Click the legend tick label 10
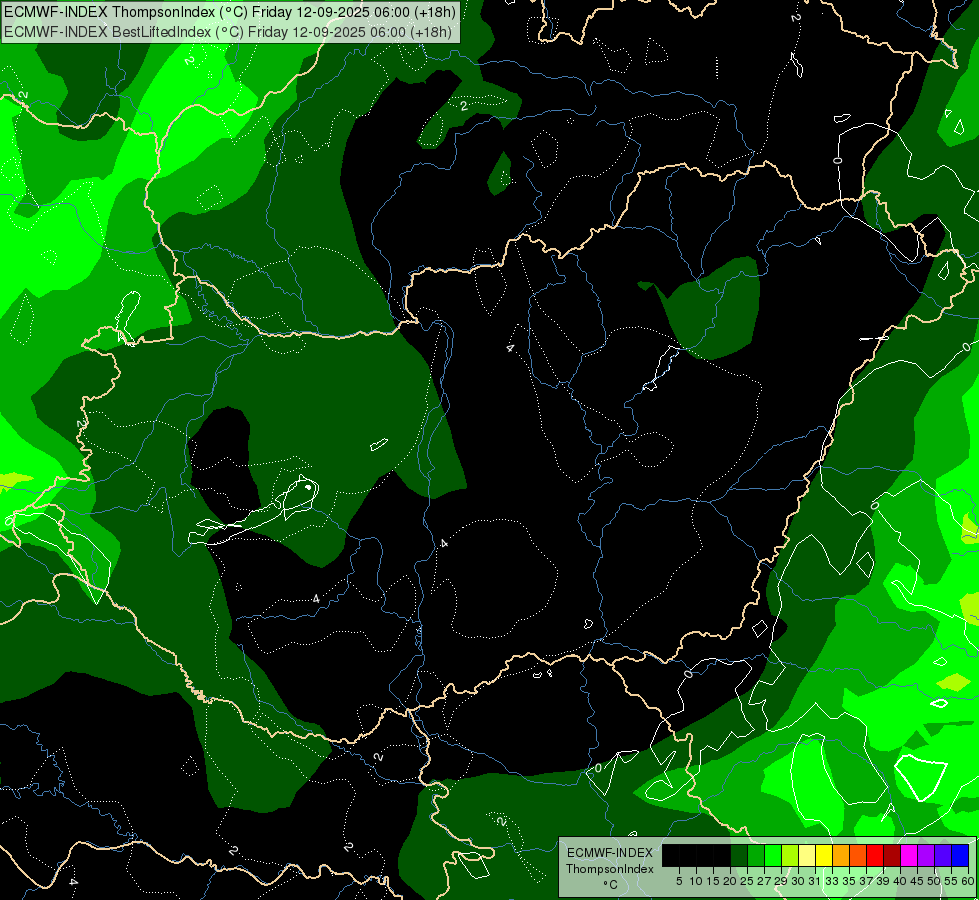Image resolution: width=979 pixels, height=900 pixels. (696, 881)
